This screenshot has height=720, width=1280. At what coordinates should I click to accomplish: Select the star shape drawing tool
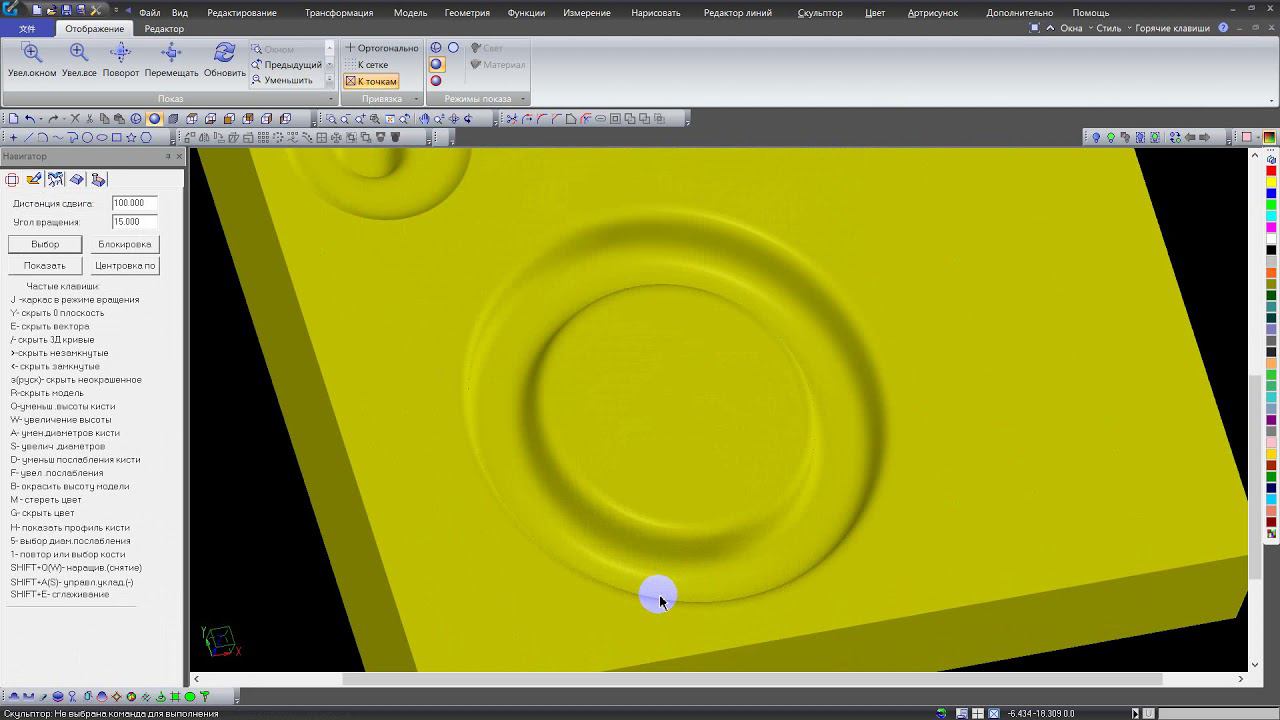131,137
